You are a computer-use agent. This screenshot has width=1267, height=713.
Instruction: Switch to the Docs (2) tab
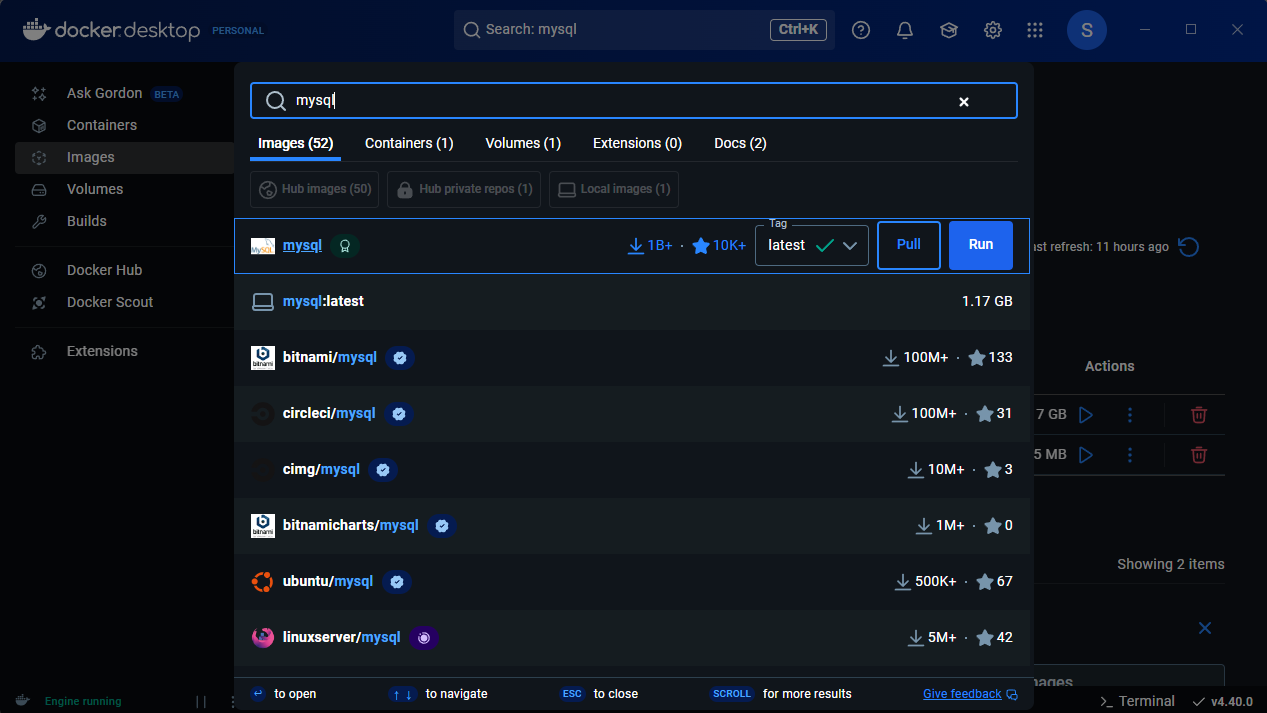740,143
